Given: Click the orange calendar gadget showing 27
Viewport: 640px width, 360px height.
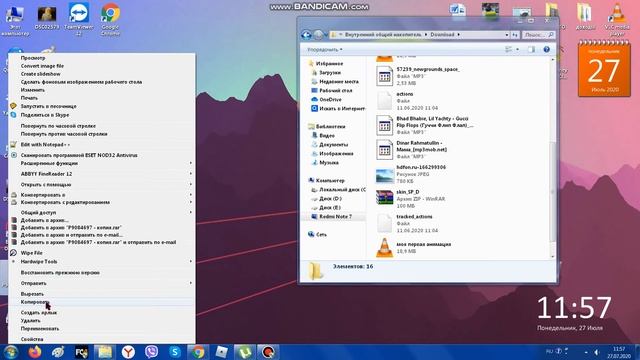Looking at the screenshot, I should click(x=604, y=69).
